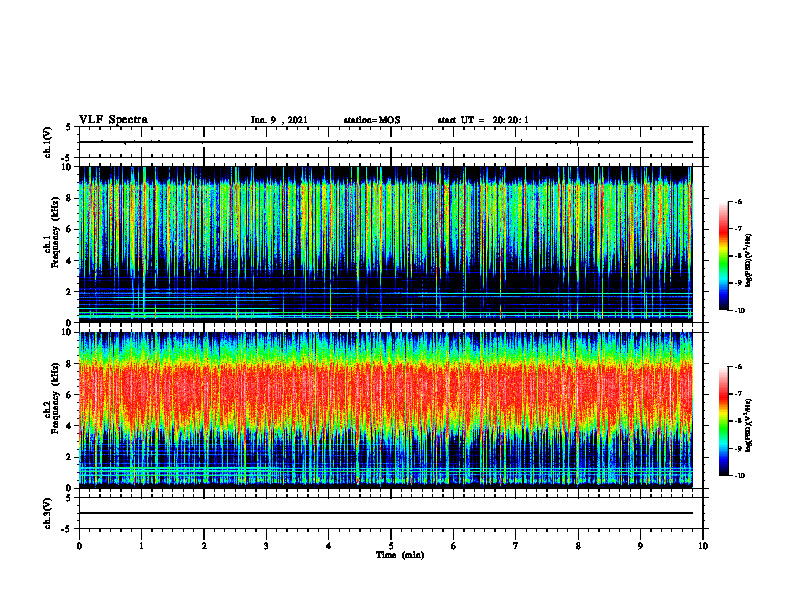Screen dimensions: 792x612
Task: Click the ch.2 spectrogram color bar
Action: (724, 421)
